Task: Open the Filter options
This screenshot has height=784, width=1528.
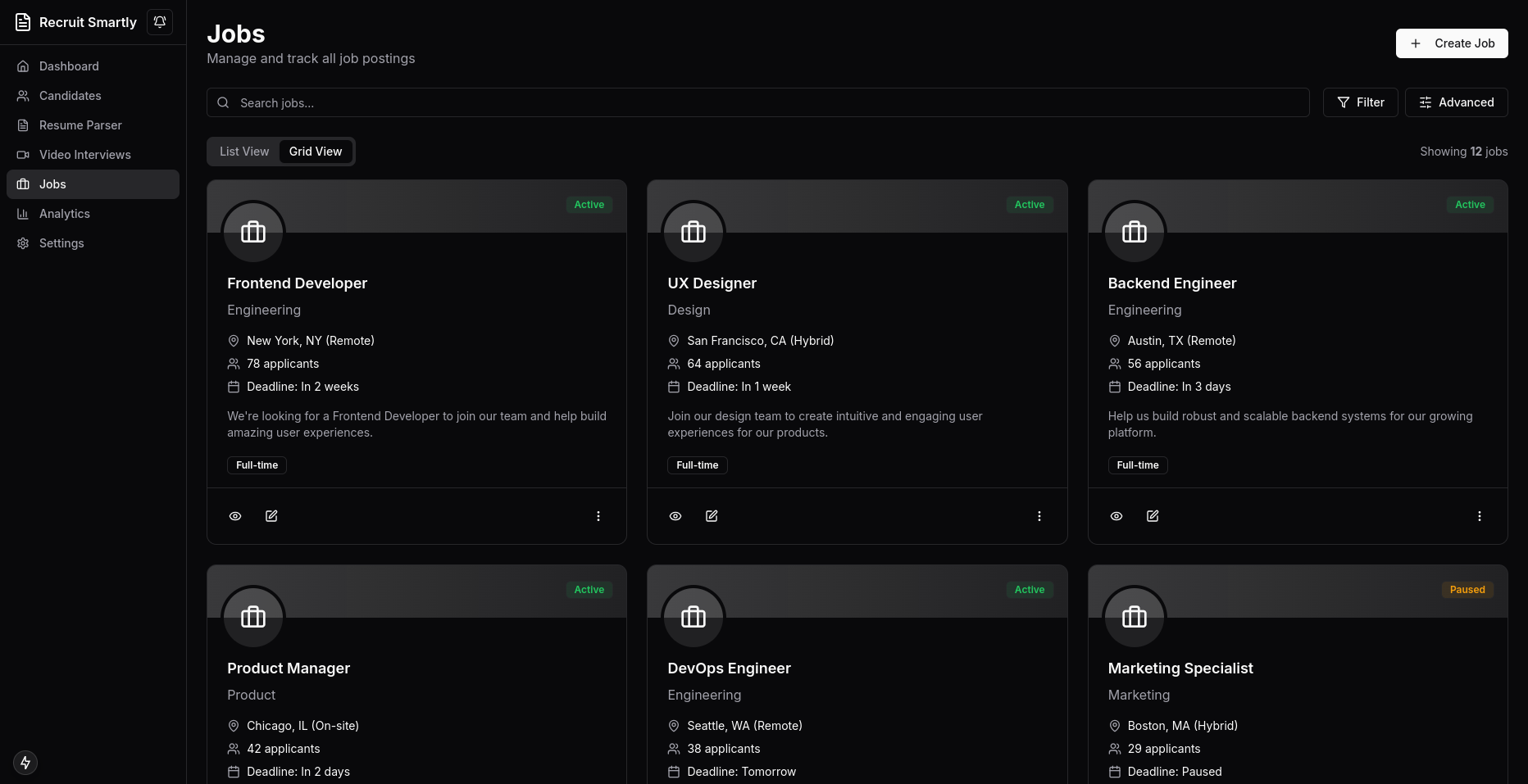Action: point(1361,102)
